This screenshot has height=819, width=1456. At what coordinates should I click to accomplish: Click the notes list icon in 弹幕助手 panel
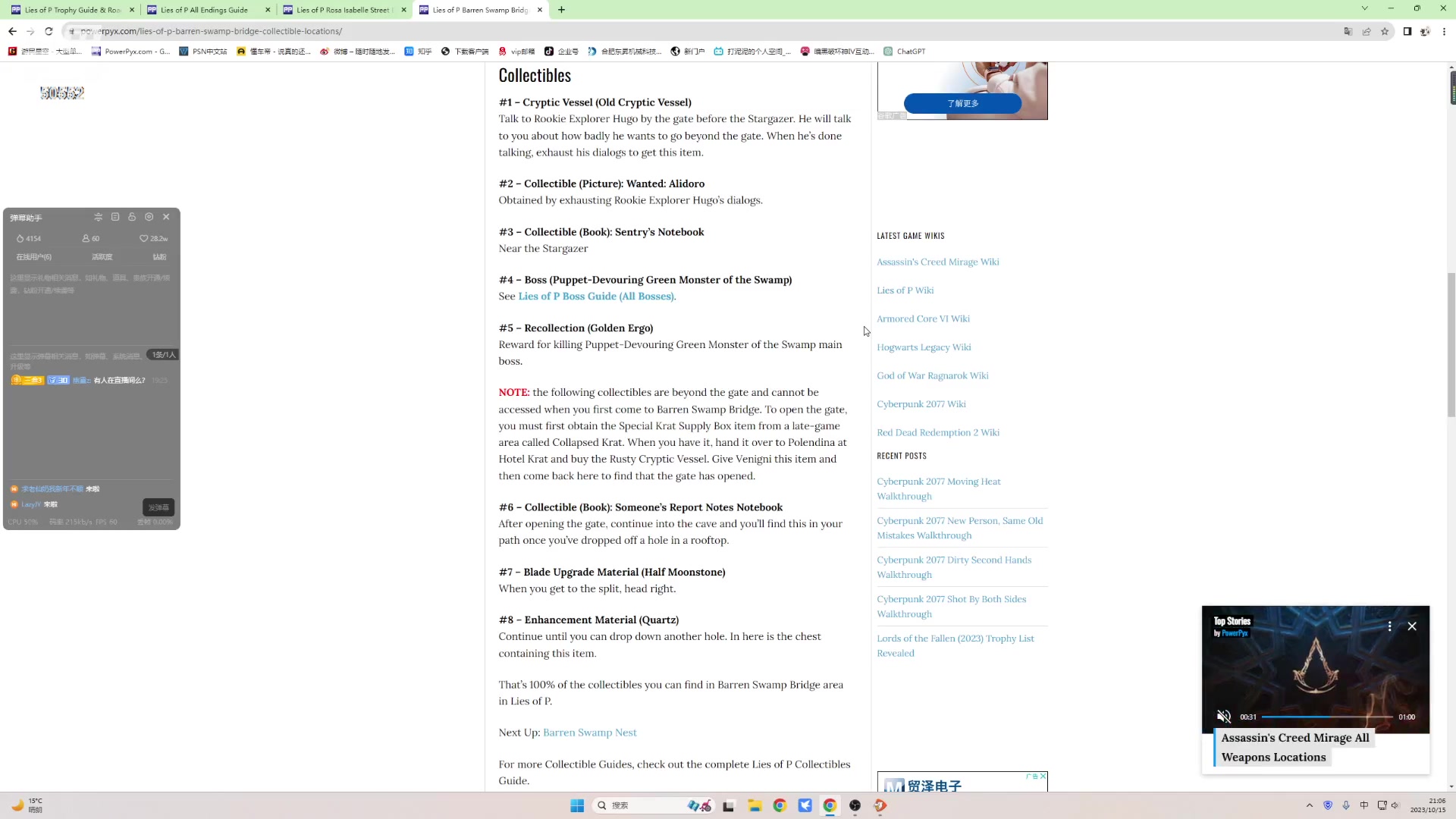click(x=115, y=217)
